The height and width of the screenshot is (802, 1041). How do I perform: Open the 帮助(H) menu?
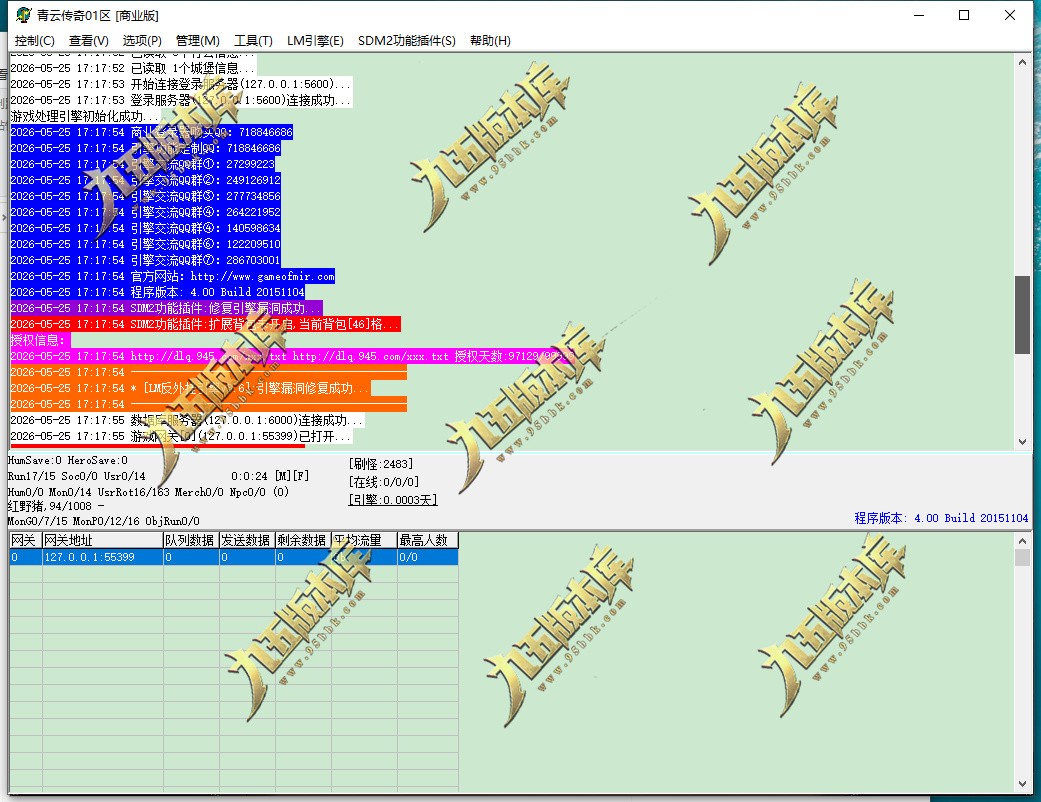(490, 40)
